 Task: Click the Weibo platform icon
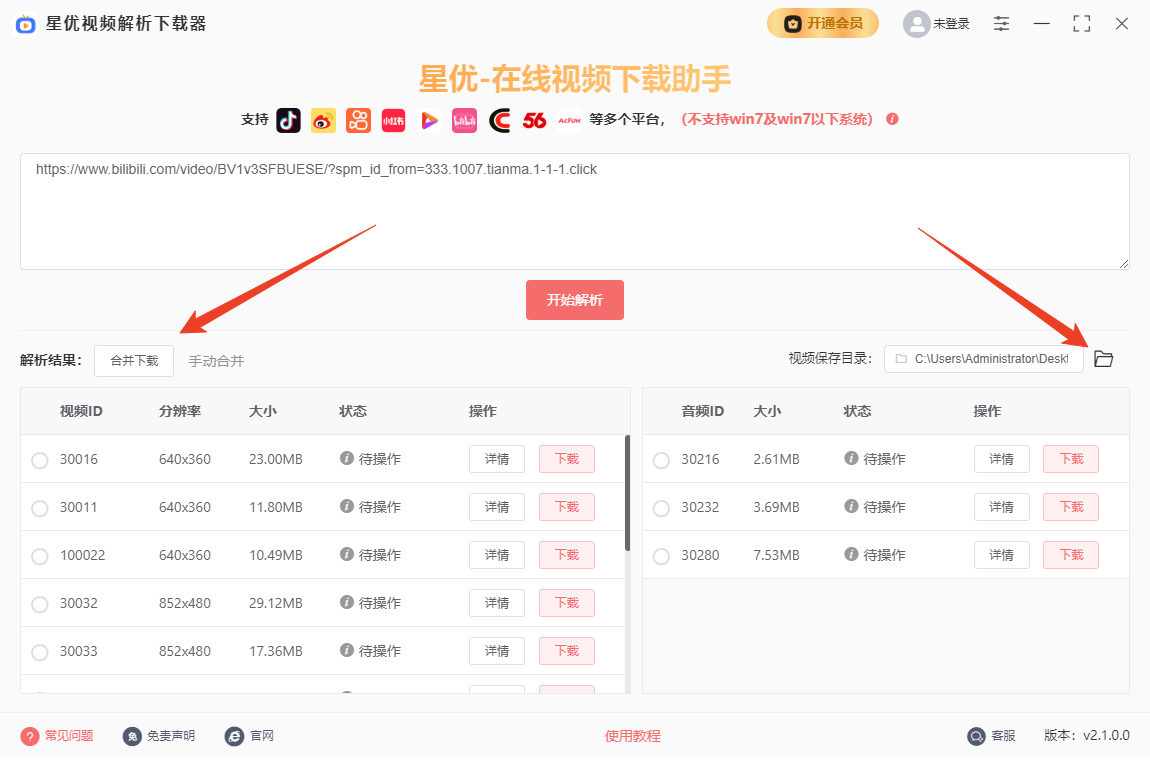coord(323,120)
